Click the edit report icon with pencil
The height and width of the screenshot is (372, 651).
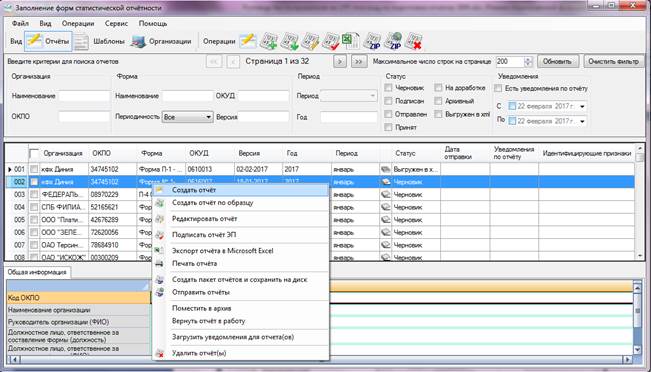[x=310, y=41]
